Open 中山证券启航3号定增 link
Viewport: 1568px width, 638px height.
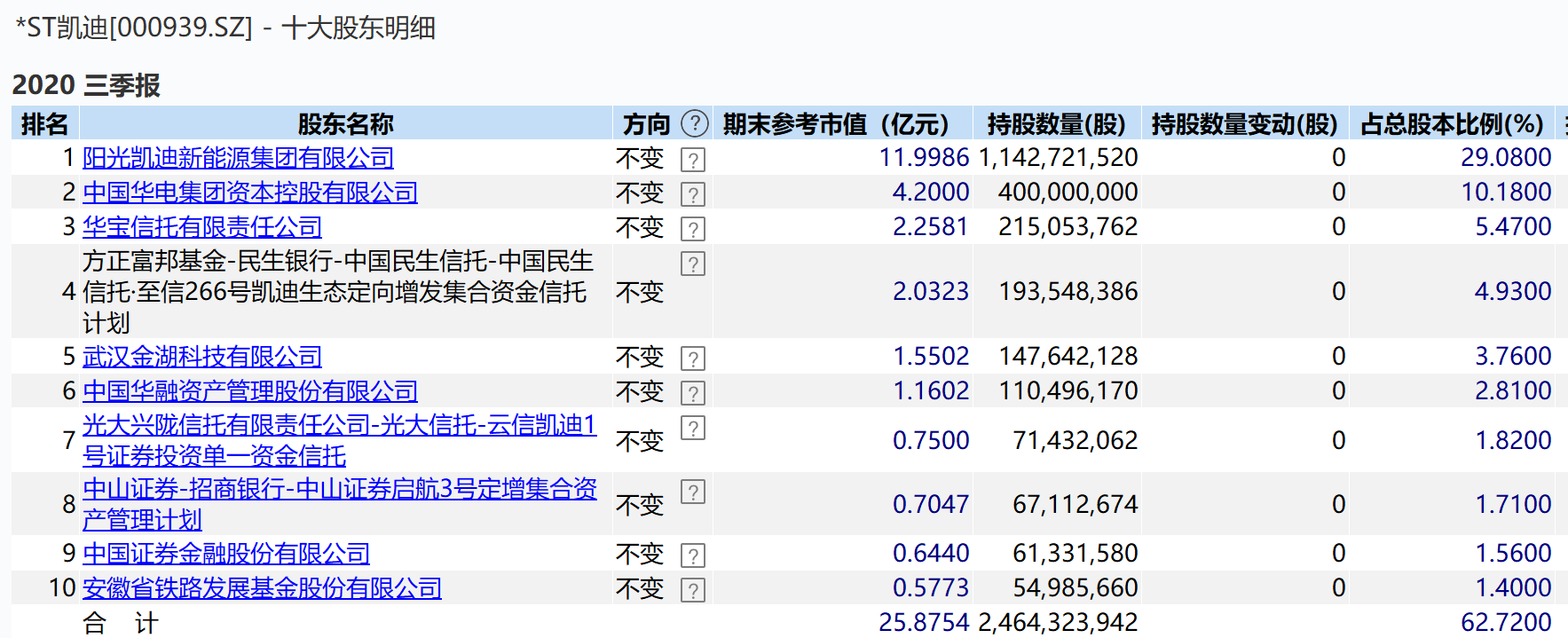[340, 504]
